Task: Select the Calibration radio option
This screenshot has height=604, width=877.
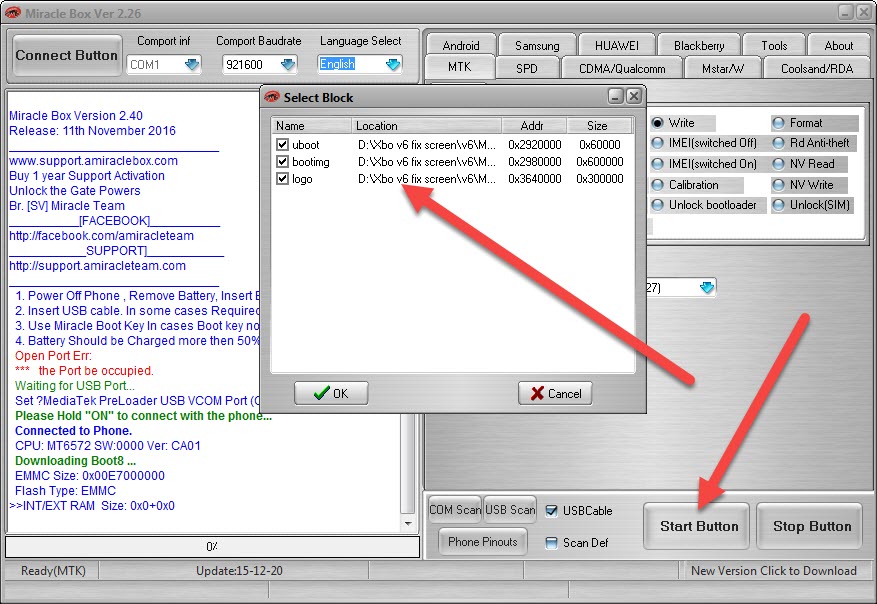Action: click(658, 185)
